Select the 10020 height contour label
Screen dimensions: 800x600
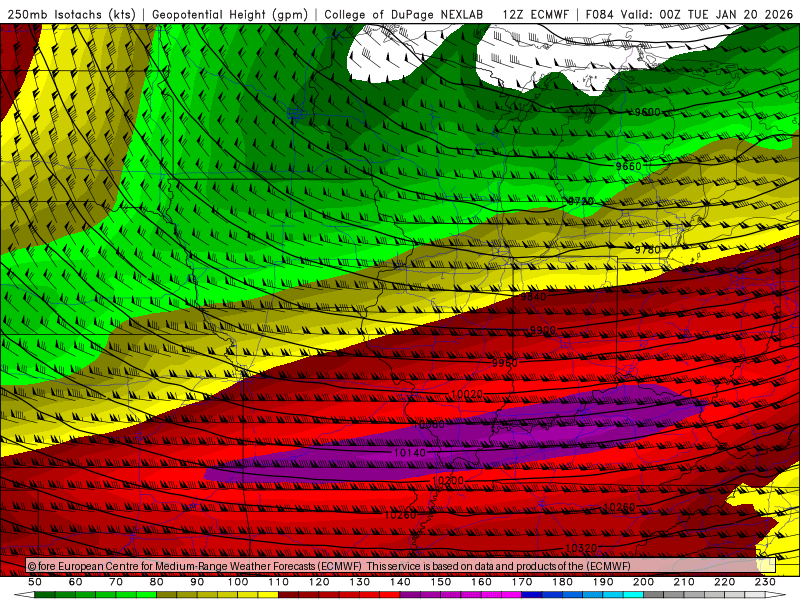click(x=467, y=394)
